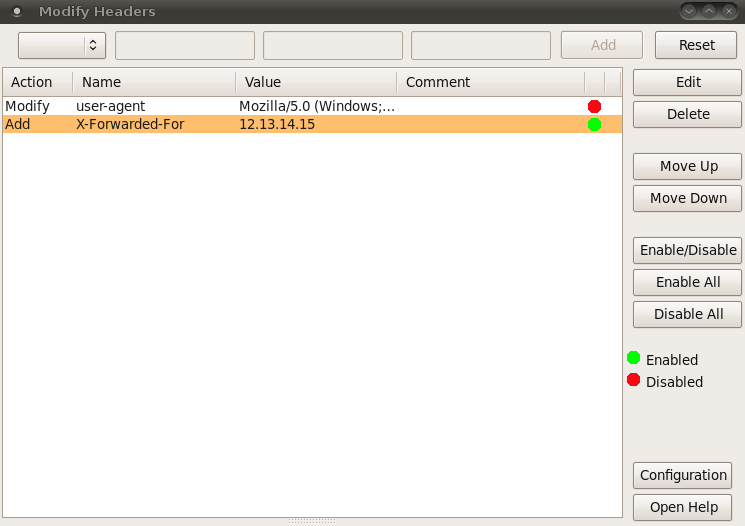The width and height of the screenshot is (745, 526).
Task: Click Enable All button
Action: 688,282
